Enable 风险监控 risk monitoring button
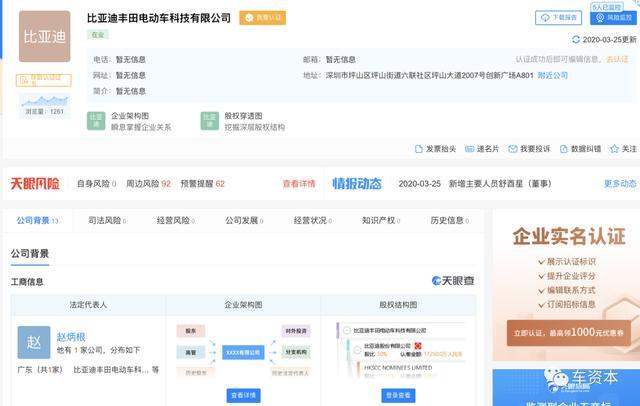The width and height of the screenshot is (640, 406). point(613,18)
